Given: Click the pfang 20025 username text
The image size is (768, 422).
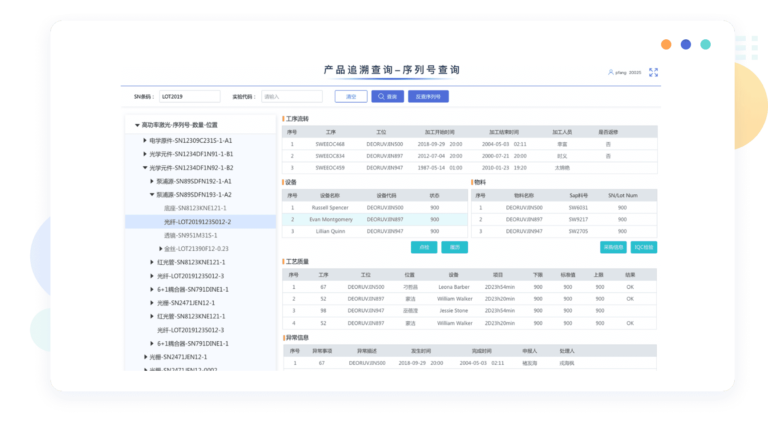Looking at the screenshot, I should coord(628,72).
